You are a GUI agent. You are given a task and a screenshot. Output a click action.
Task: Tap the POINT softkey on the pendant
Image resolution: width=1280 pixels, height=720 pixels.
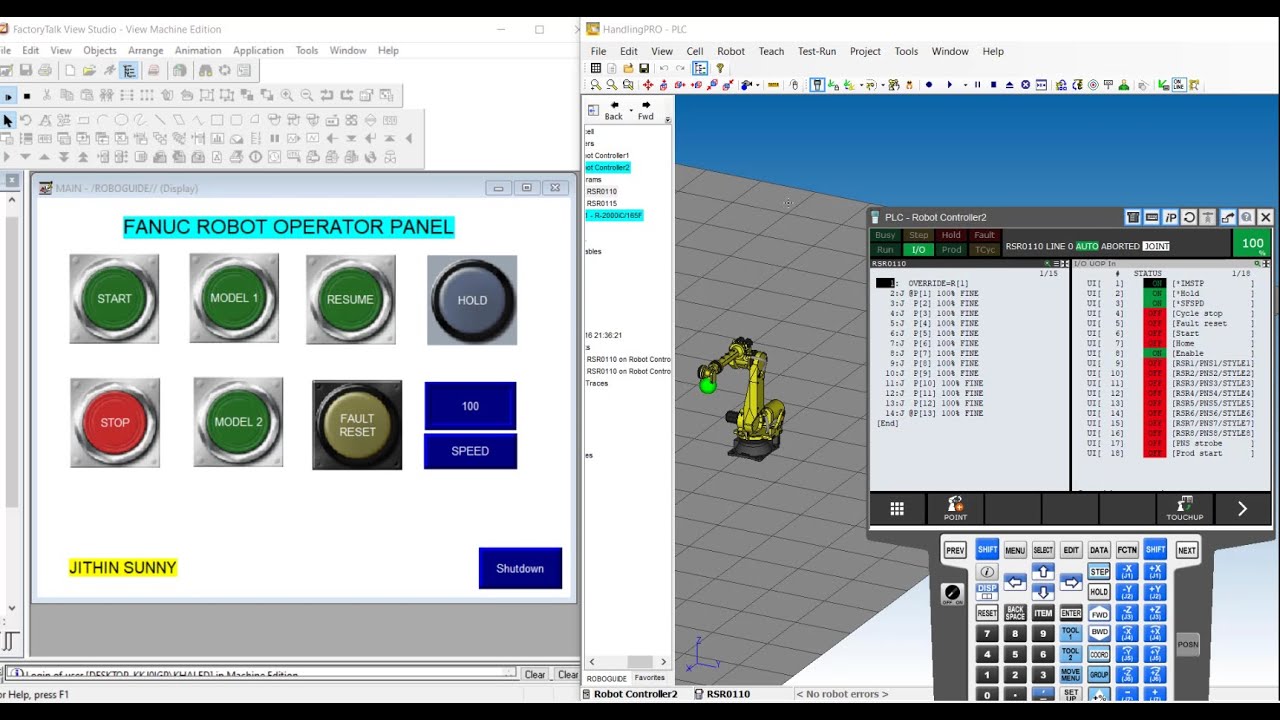[x=955, y=508]
